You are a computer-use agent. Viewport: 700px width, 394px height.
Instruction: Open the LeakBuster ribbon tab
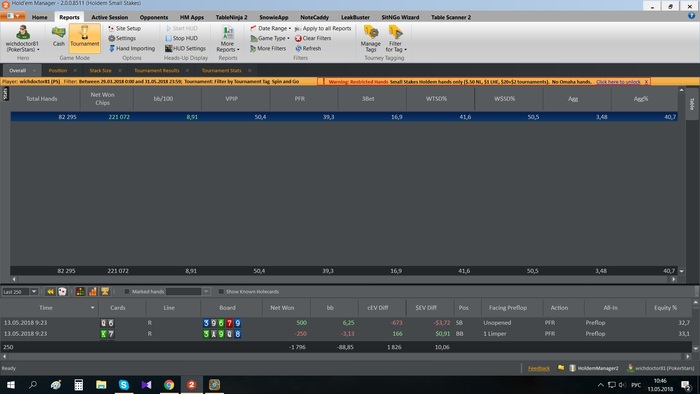click(355, 17)
